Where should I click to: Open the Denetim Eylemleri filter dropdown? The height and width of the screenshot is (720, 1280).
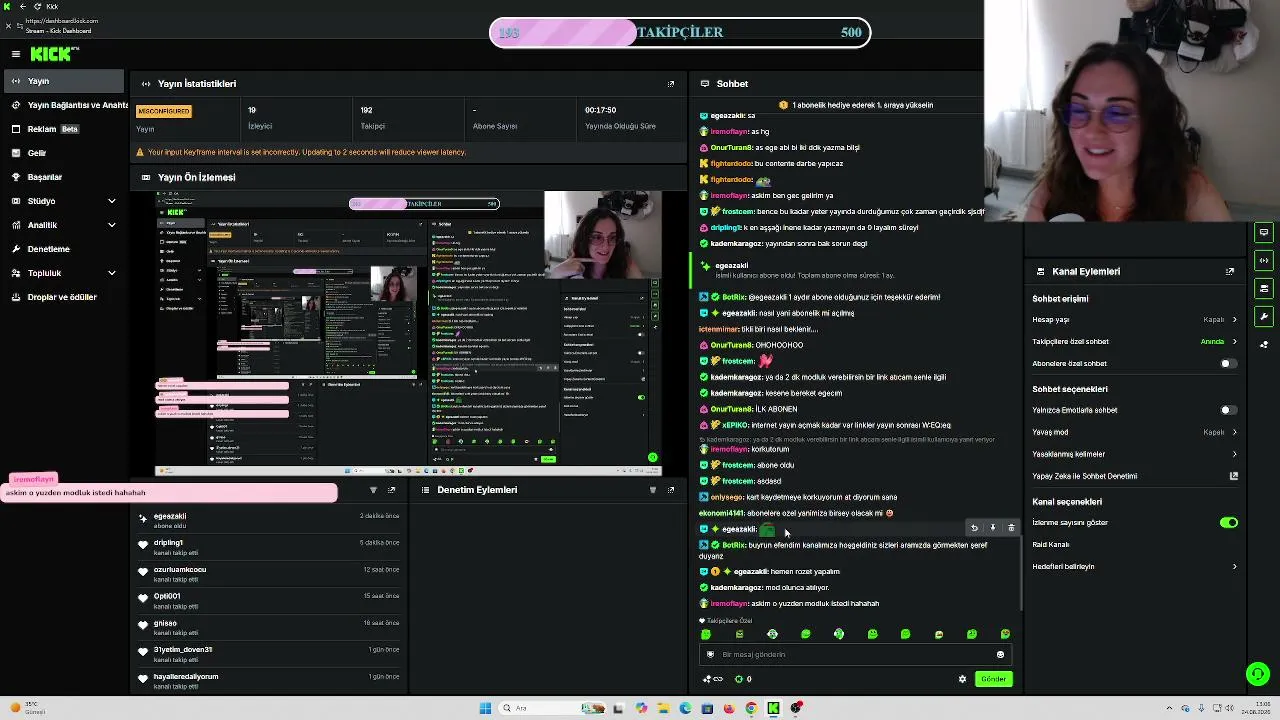click(x=653, y=490)
